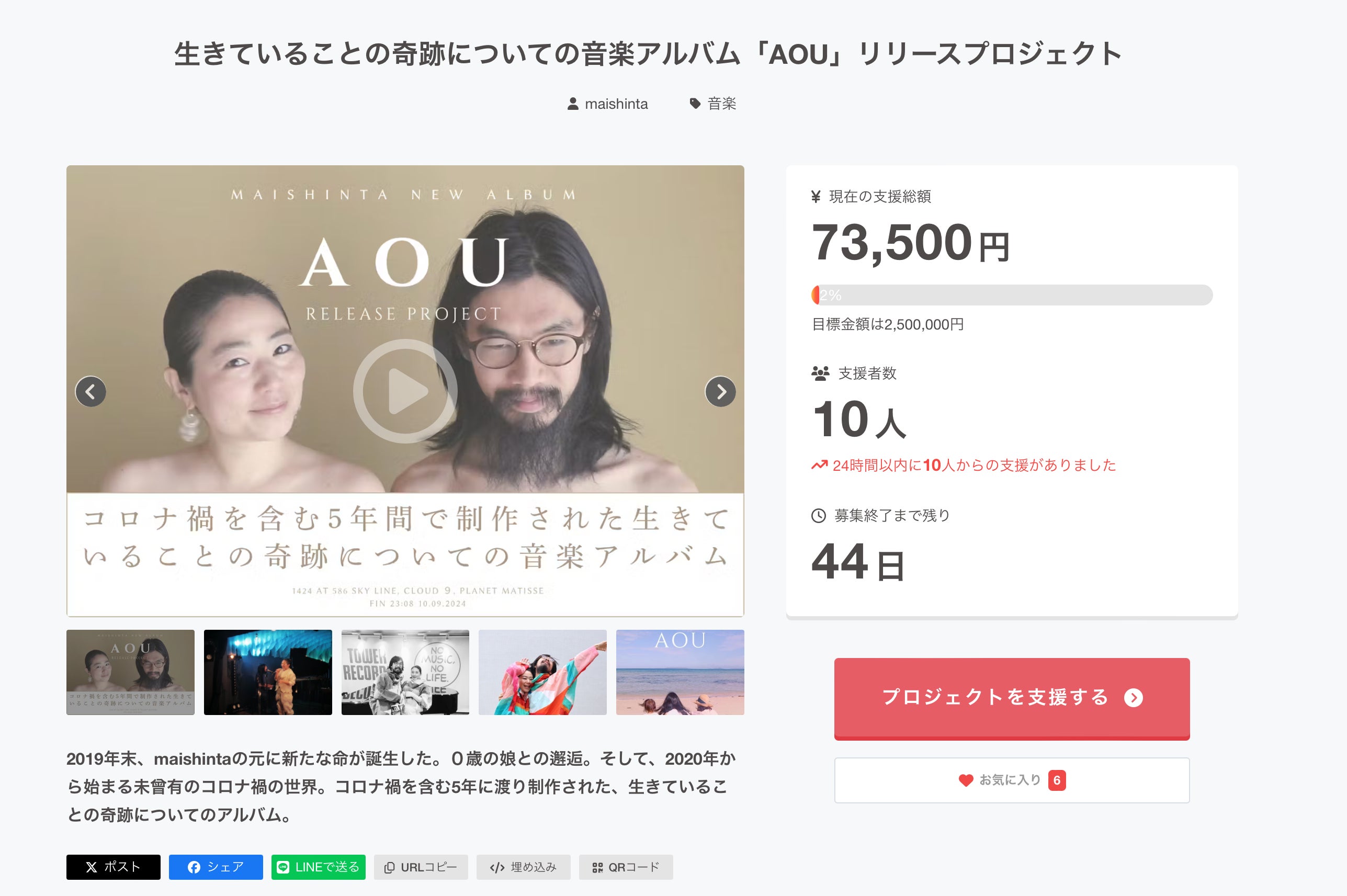Select the Tower Records thumbnail

pos(405,672)
